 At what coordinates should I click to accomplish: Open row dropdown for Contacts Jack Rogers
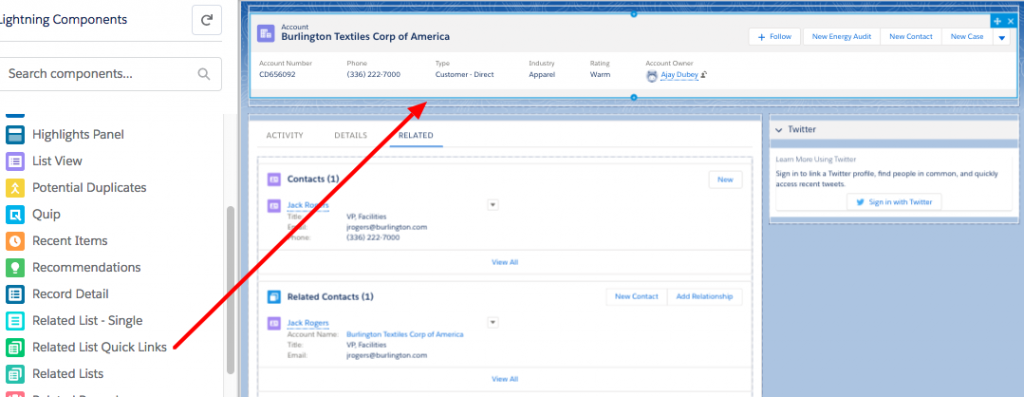pyautogui.click(x=493, y=205)
